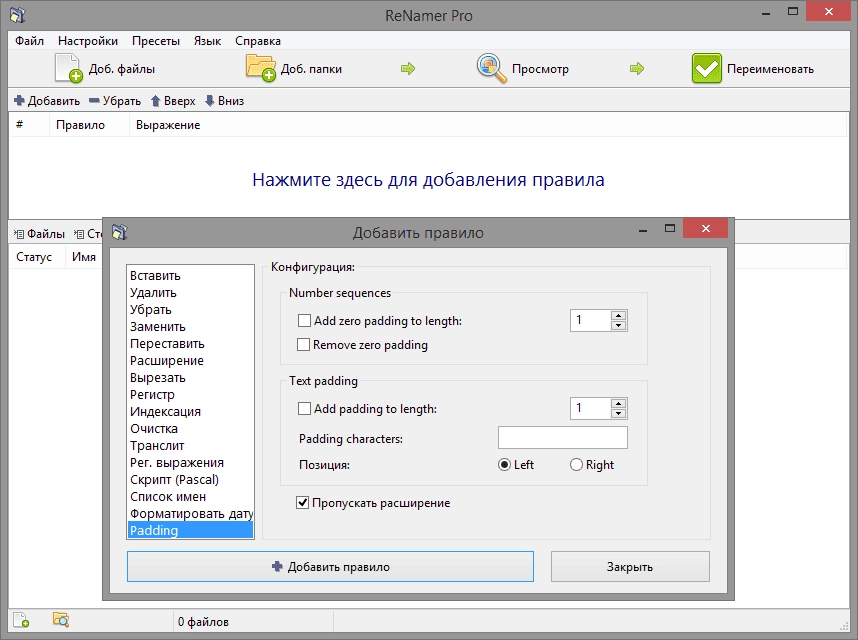Select the Скрипт (Pascal) rule
Viewport: 858px width, 640px height.
coord(190,480)
